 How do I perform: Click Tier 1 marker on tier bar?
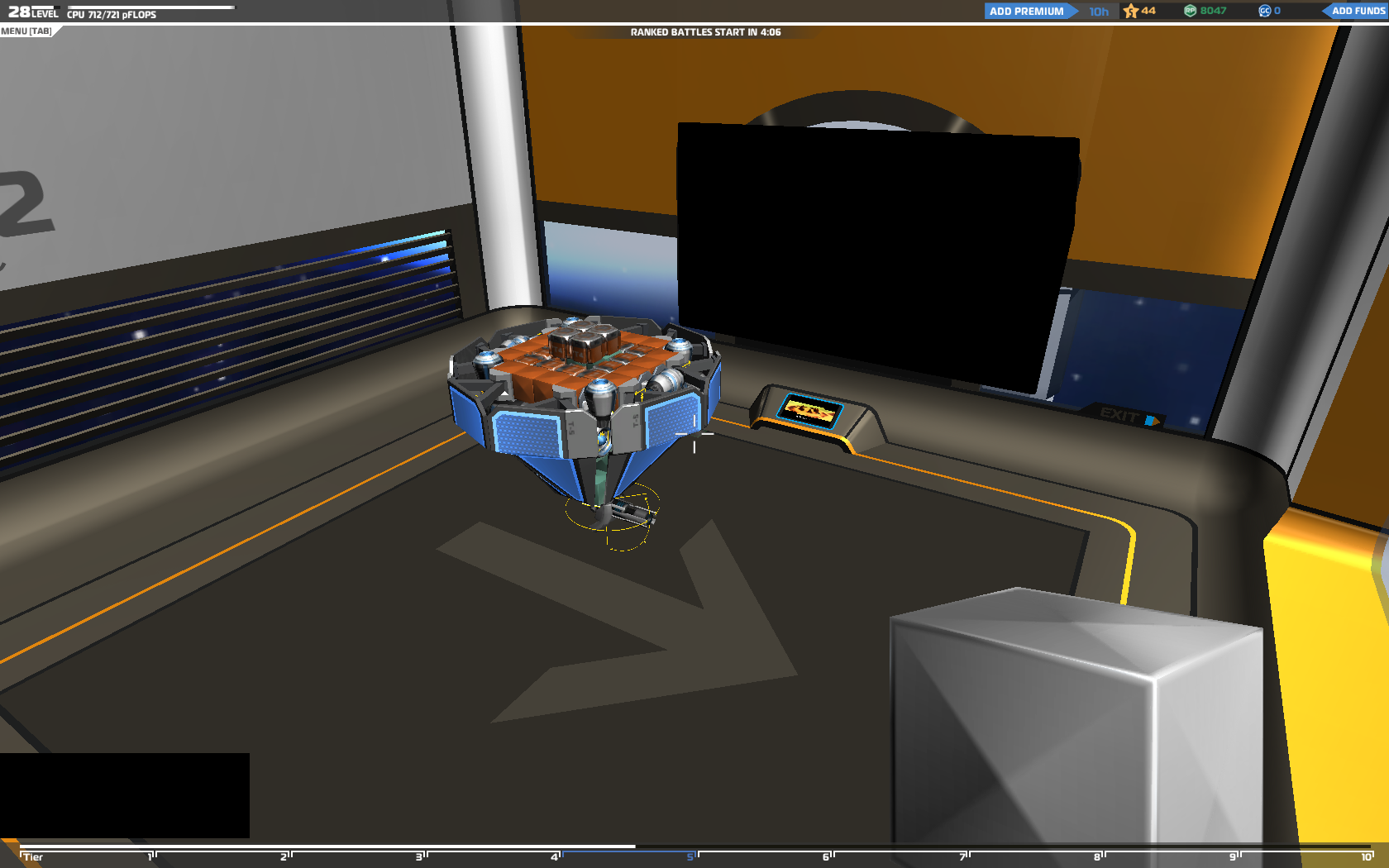[152, 856]
